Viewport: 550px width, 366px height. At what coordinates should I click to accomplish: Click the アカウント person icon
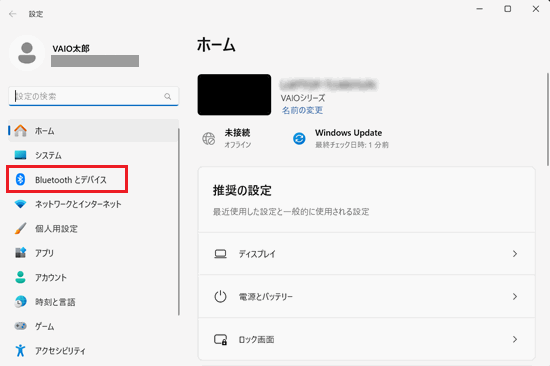20,277
